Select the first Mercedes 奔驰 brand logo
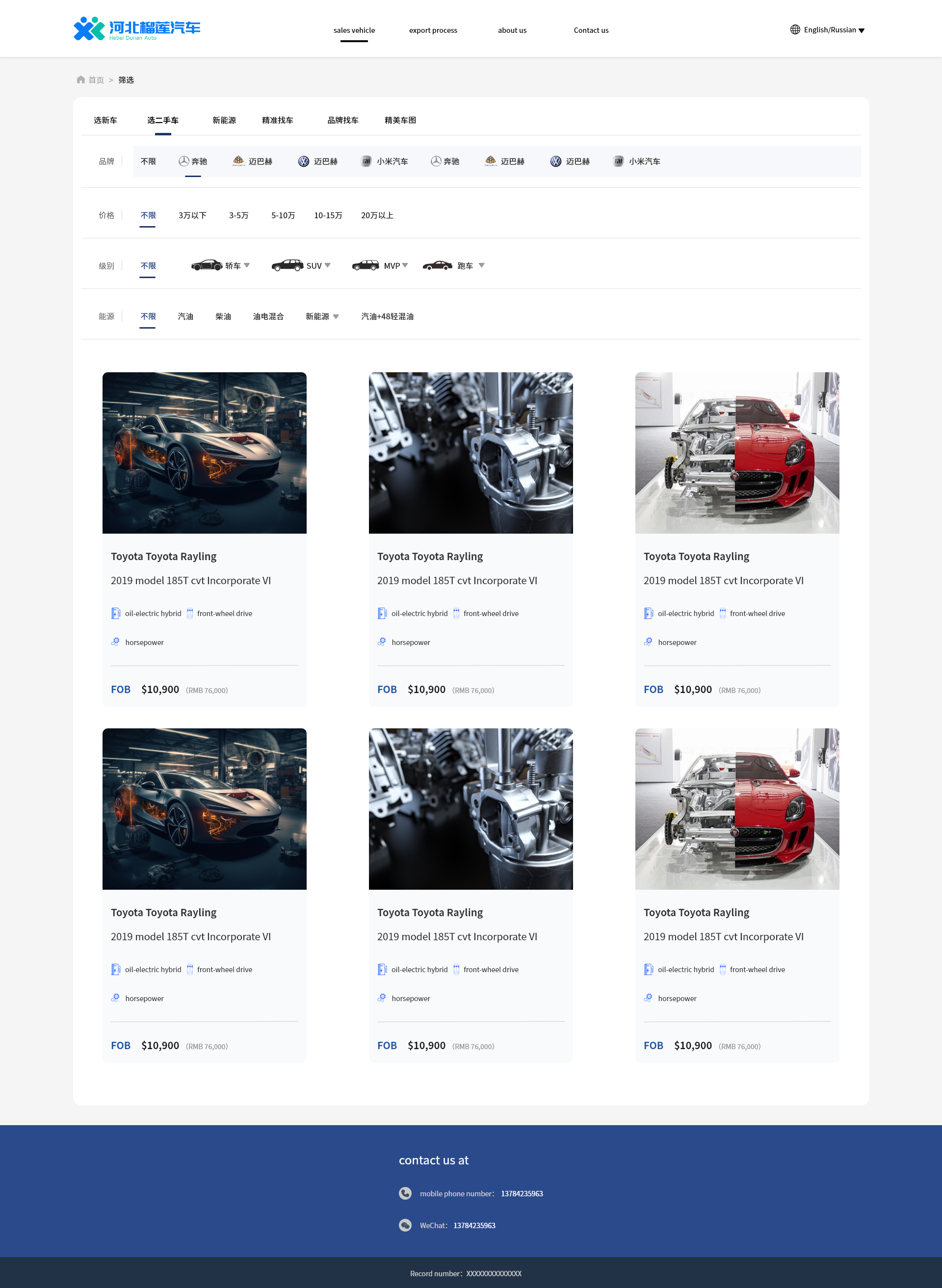Image resolution: width=942 pixels, height=1288 pixels. tap(183, 161)
